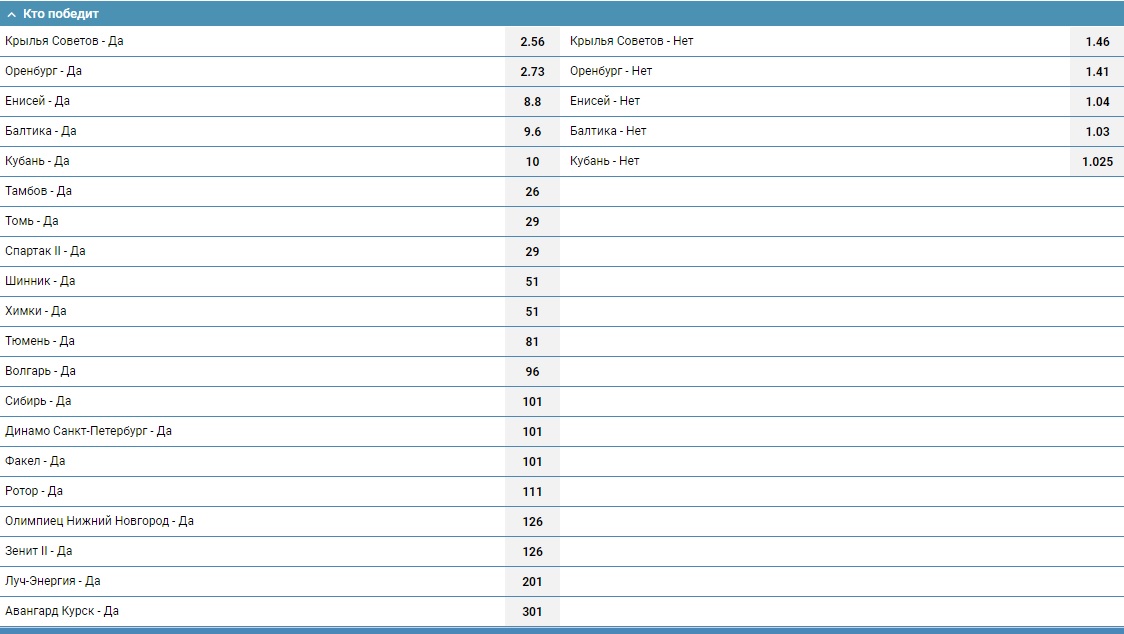Select Тамбов - Да odds 26
This screenshot has height=634, width=1124.
click(532, 192)
